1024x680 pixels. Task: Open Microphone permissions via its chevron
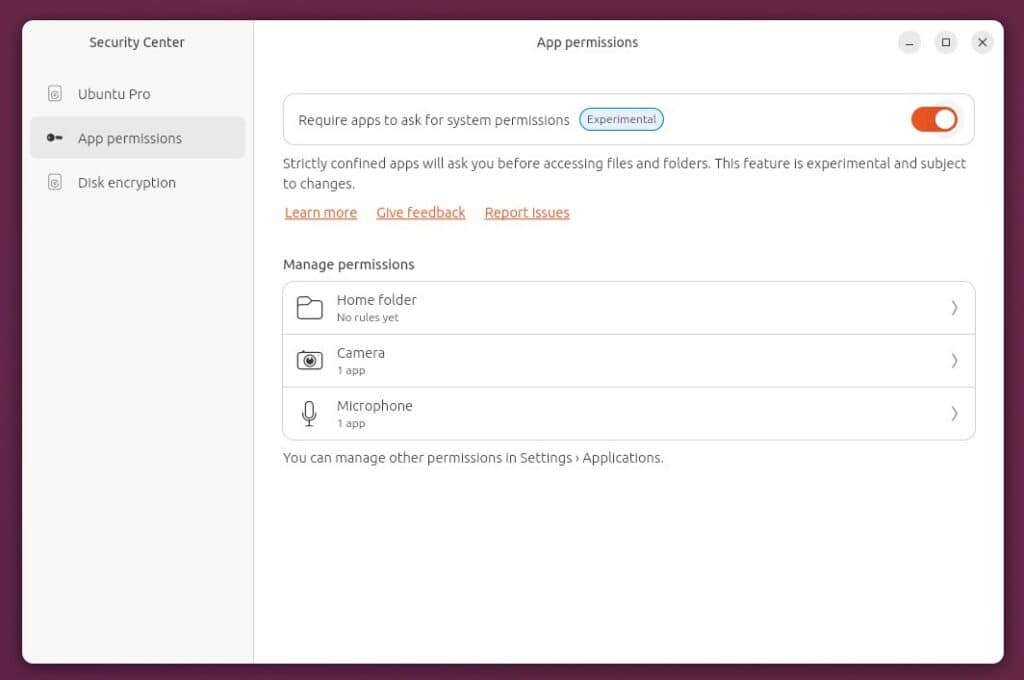[954, 413]
